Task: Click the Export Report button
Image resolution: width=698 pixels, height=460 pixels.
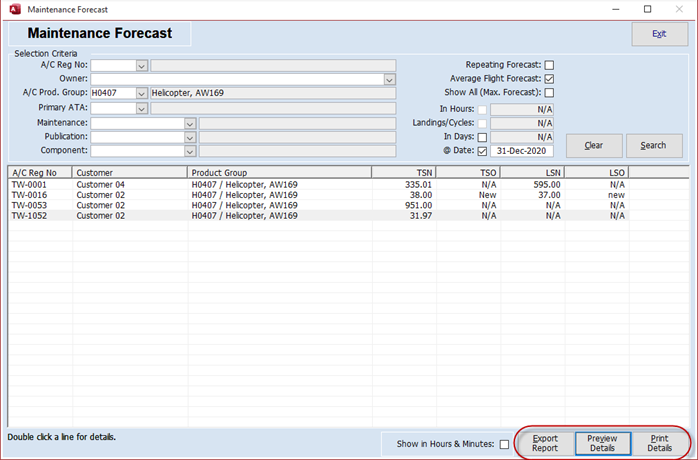Action: (545, 444)
